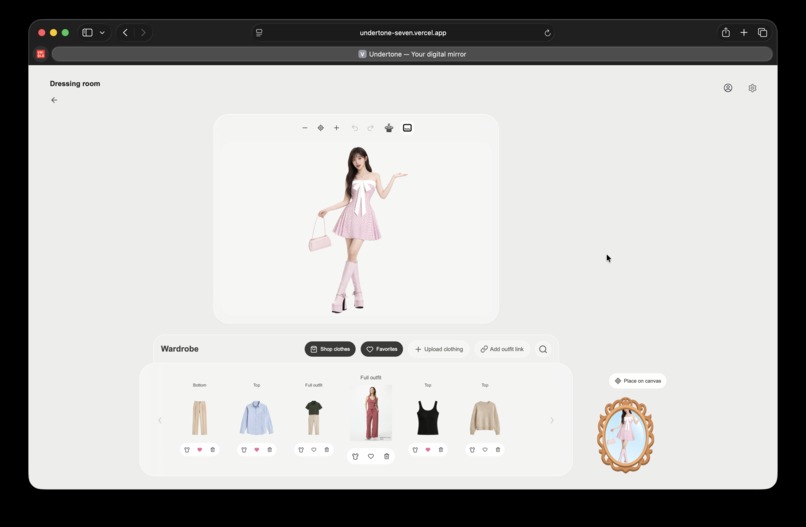Delete the beige pants item
The image size is (806, 527).
(213, 450)
